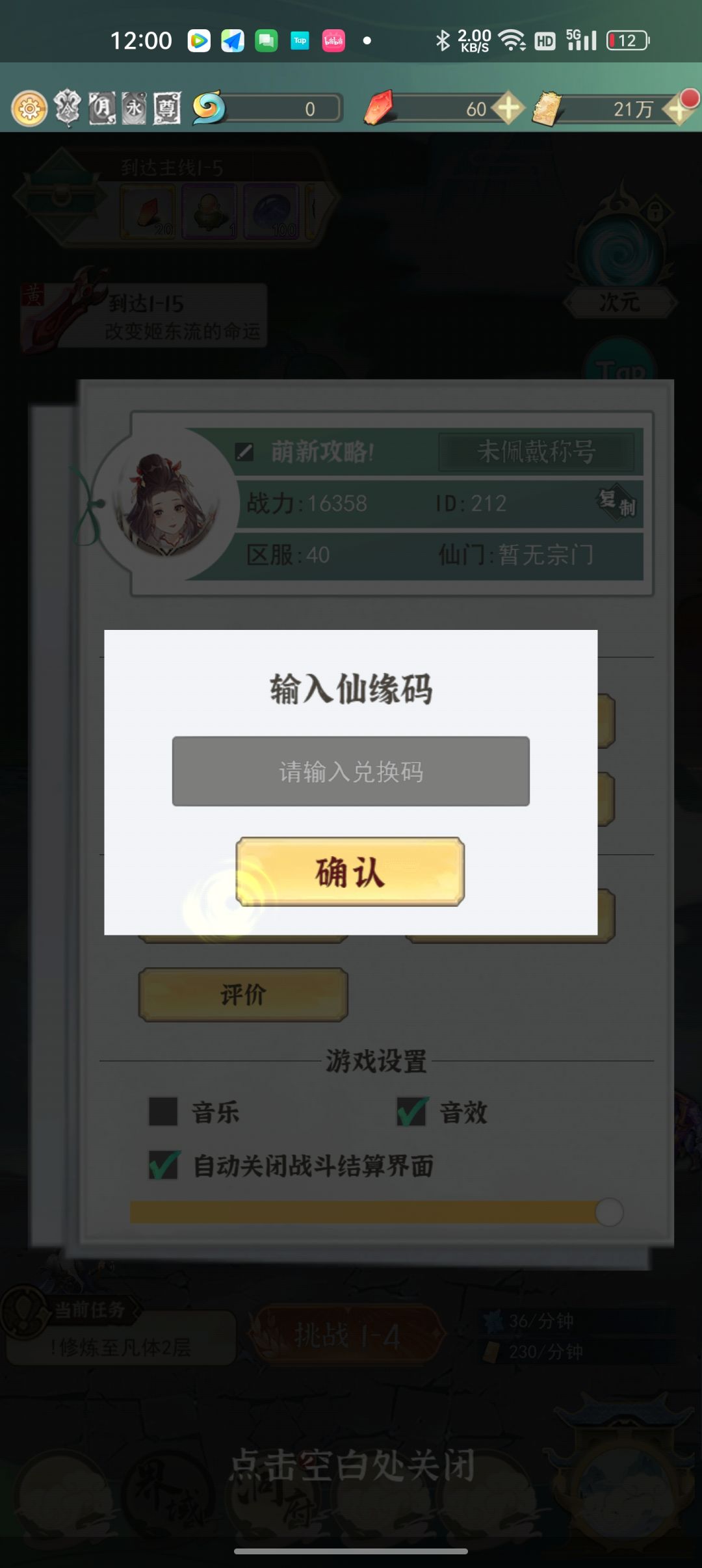
Task: Tap the 请输入兑换码 input field
Action: click(351, 771)
